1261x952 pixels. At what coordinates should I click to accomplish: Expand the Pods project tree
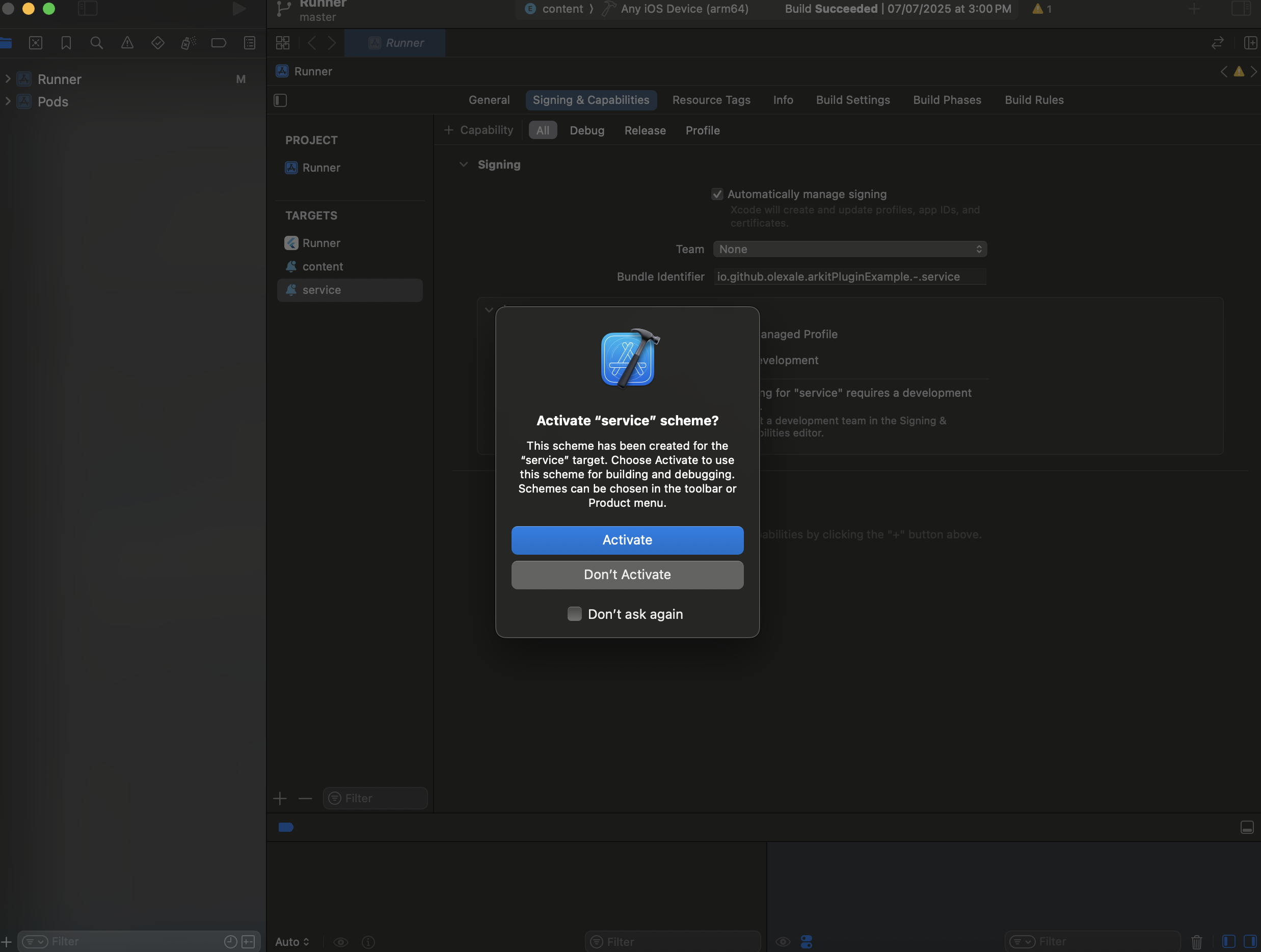[x=8, y=101]
